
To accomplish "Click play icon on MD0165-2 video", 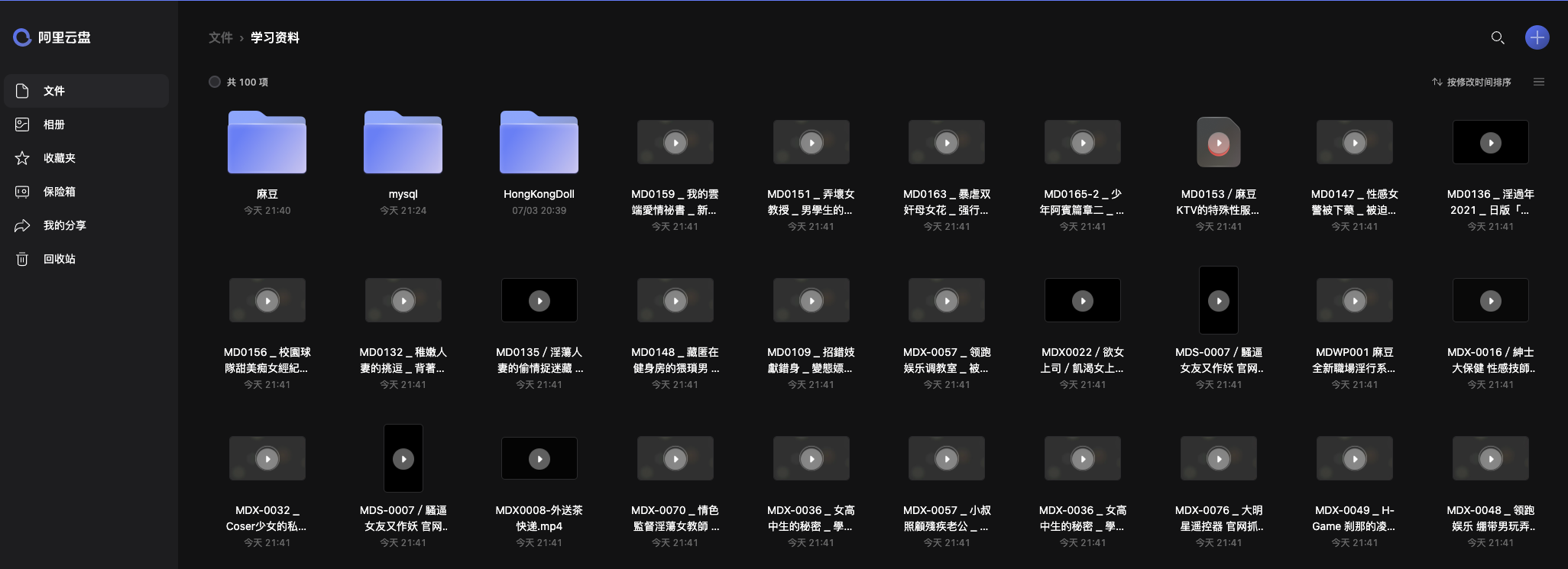I will point(1083,142).
